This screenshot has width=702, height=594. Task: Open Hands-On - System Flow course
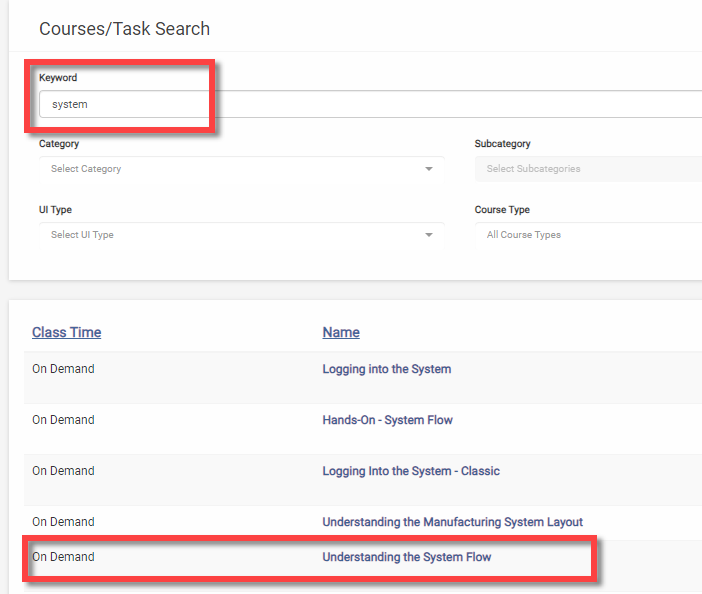[x=388, y=420]
